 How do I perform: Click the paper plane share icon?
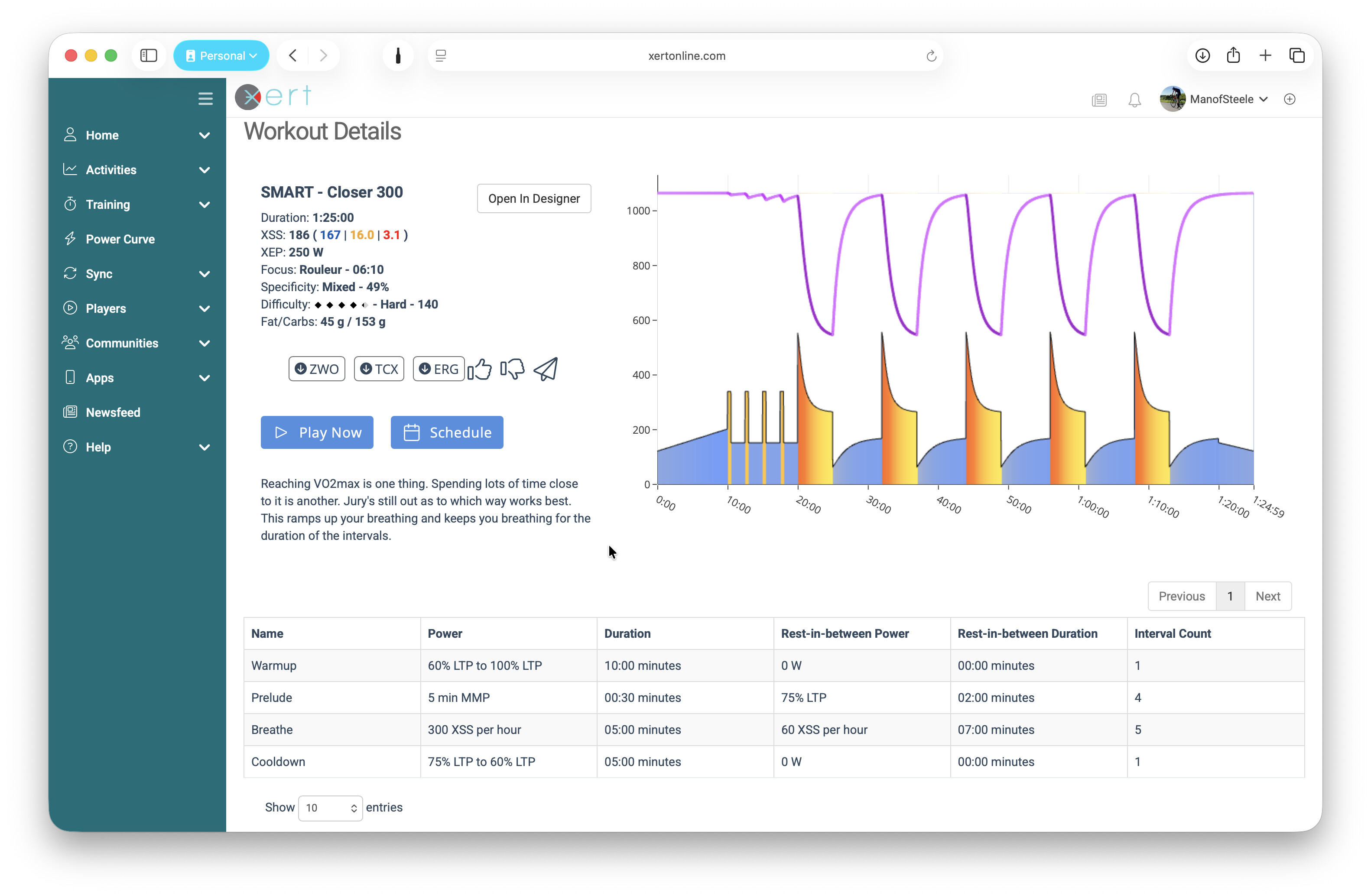coord(546,369)
